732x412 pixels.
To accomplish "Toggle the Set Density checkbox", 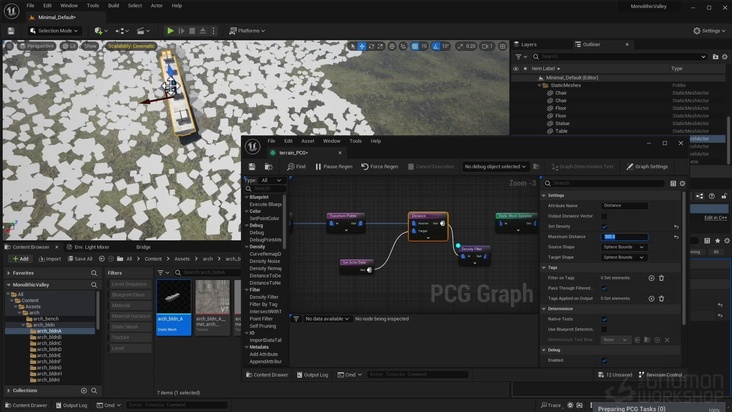I will coord(604,226).
